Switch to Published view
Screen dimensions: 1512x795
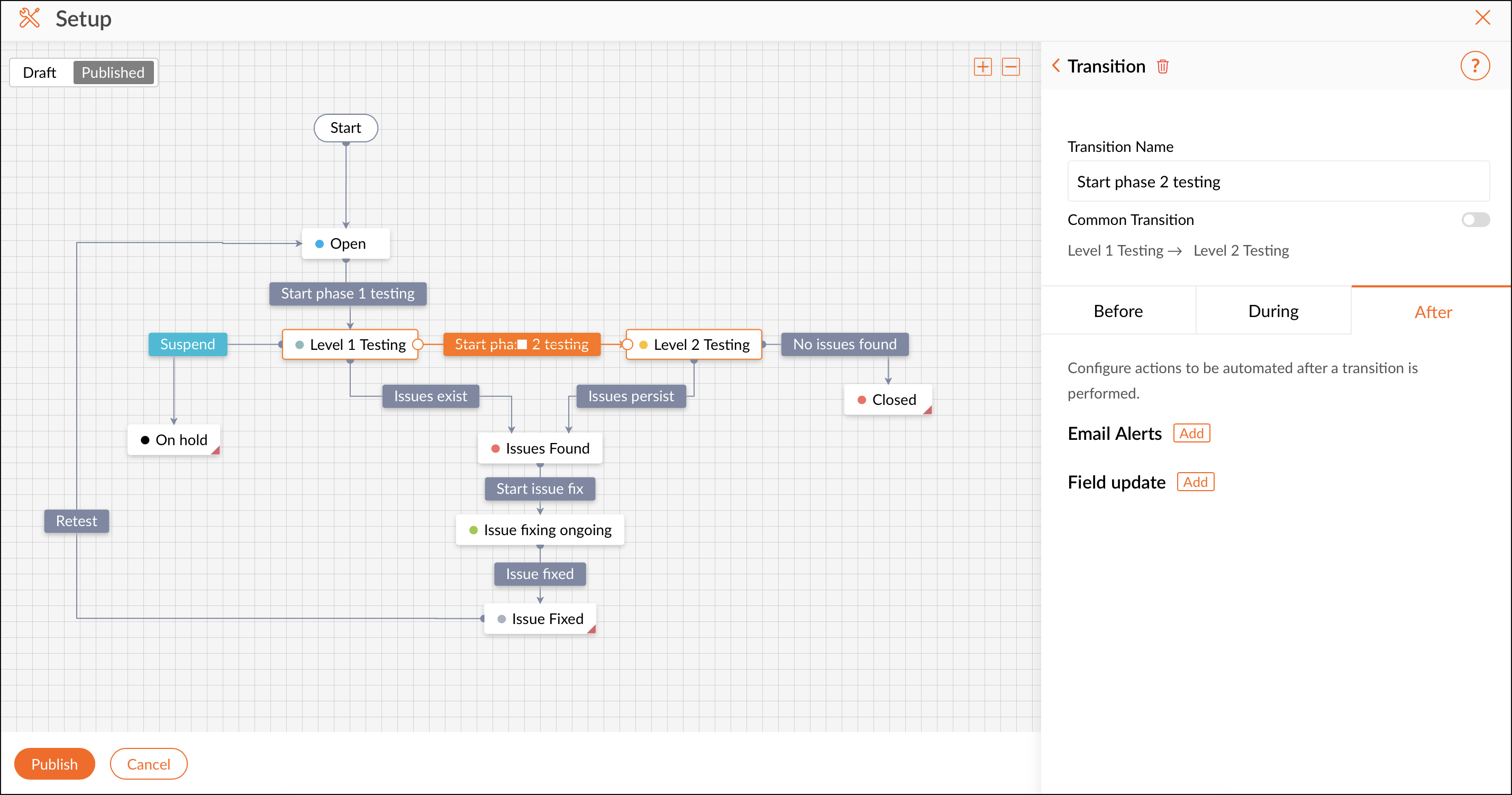pyautogui.click(x=113, y=73)
